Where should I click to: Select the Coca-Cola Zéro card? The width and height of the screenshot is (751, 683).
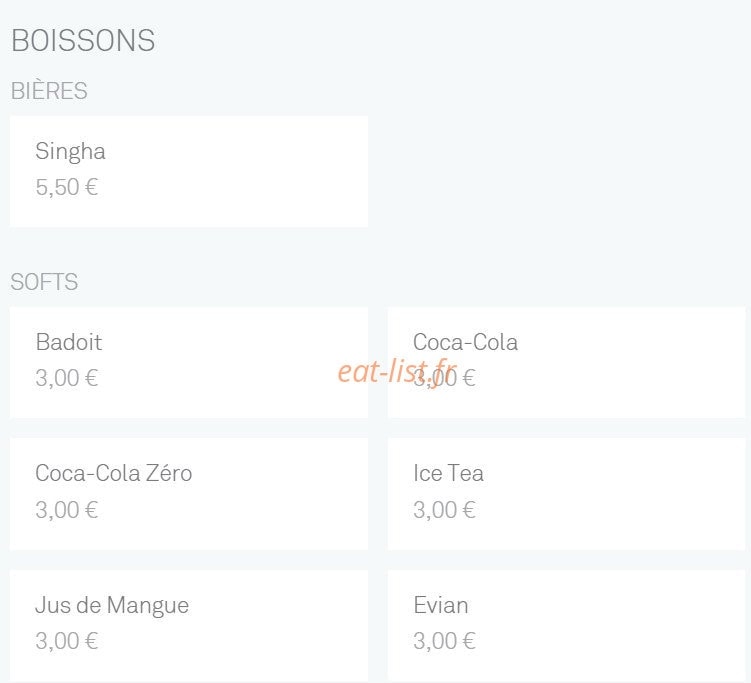tap(189, 494)
